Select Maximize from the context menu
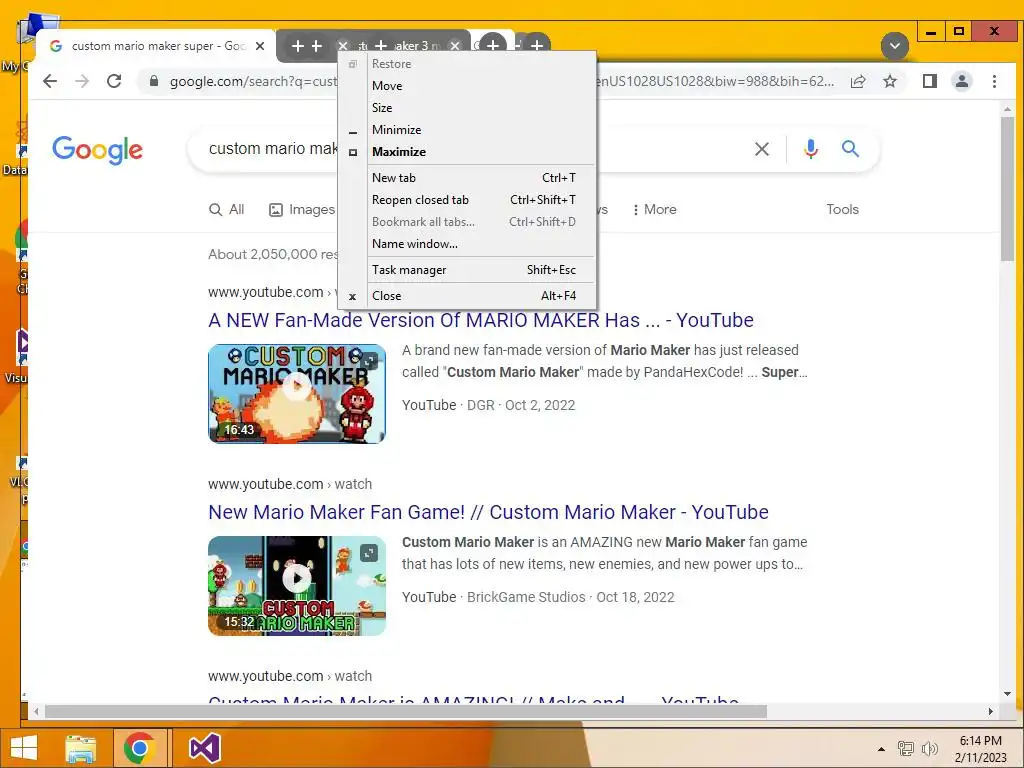This screenshot has height=768, width=1024. pyautogui.click(x=466, y=152)
